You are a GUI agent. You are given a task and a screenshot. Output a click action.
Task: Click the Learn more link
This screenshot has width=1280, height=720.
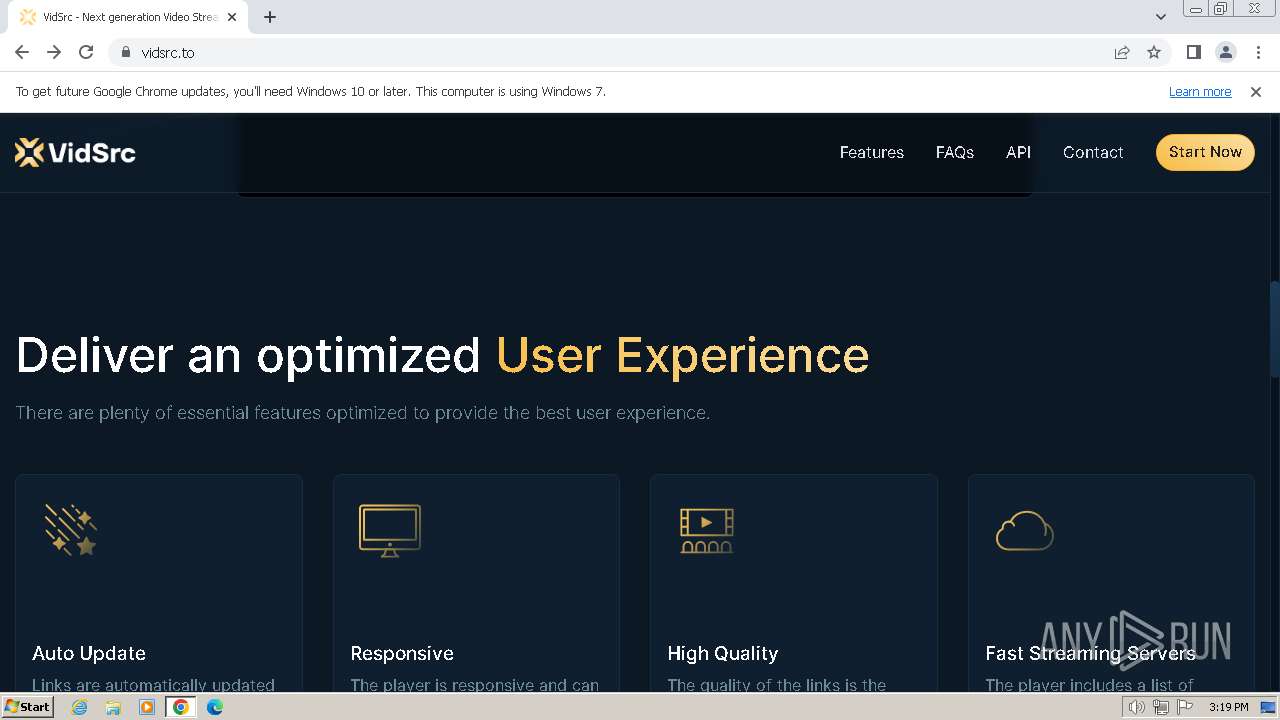[1200, 91]
